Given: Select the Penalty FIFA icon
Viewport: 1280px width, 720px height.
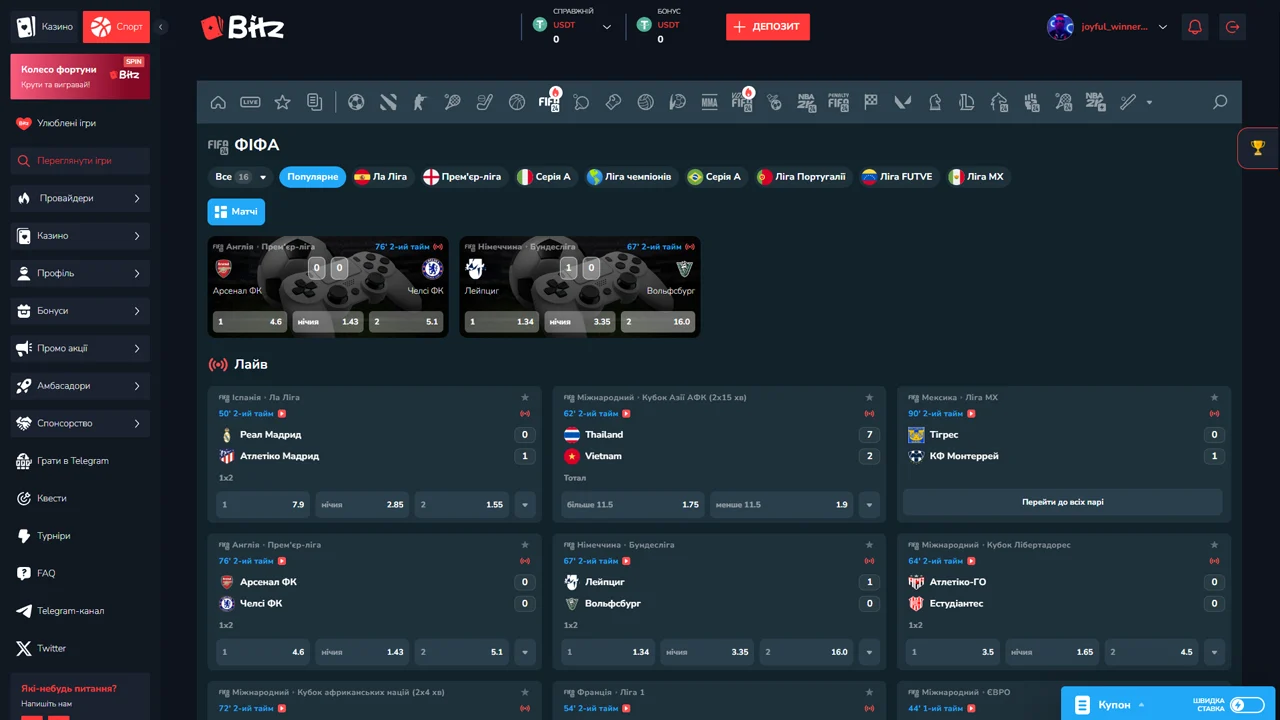Looking at the screenshot, I should click(x=838, y=102).
